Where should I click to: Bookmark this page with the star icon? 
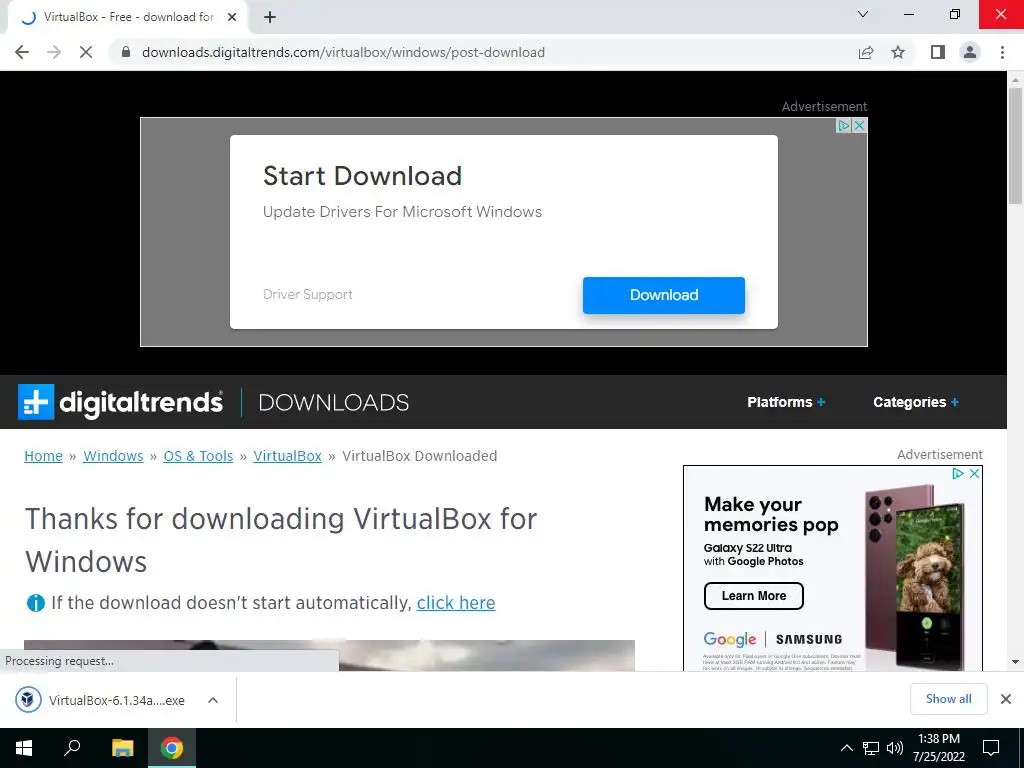(898, 52)
